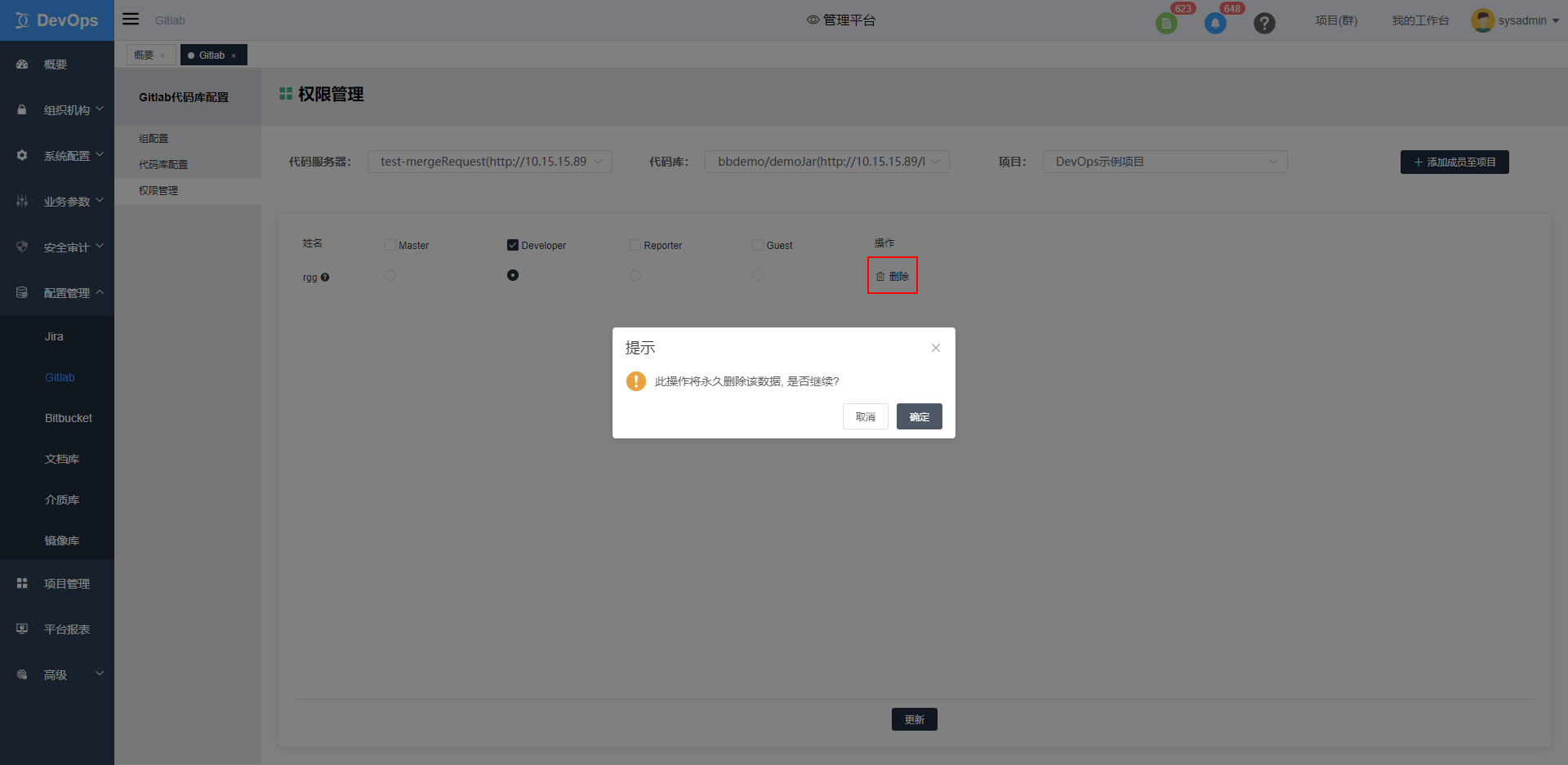This screenshot has width=1568, height=765.
Task: Open 组配置 in Gitlab config menu
Action: (x=154, y=139)
